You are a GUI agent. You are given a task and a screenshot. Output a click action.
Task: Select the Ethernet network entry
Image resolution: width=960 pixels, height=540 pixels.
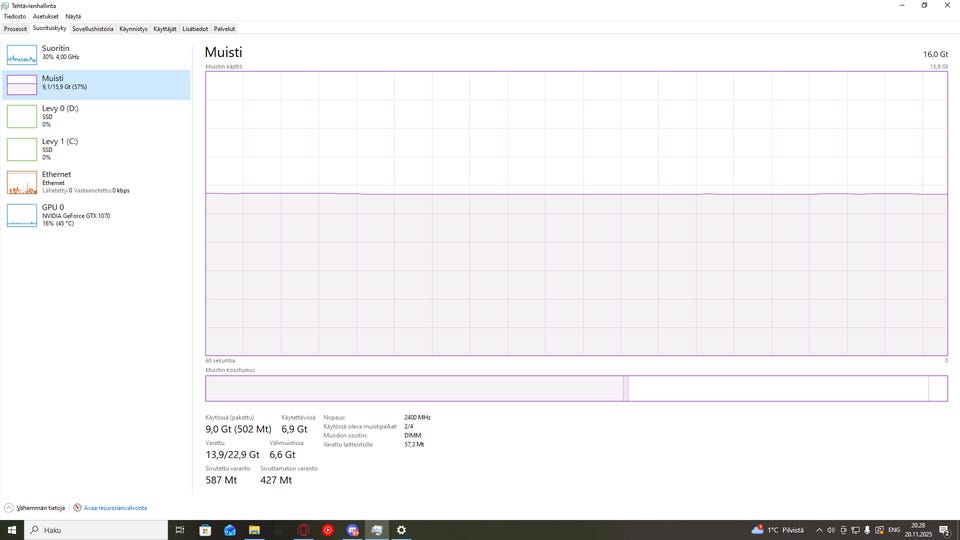point(97,182)
